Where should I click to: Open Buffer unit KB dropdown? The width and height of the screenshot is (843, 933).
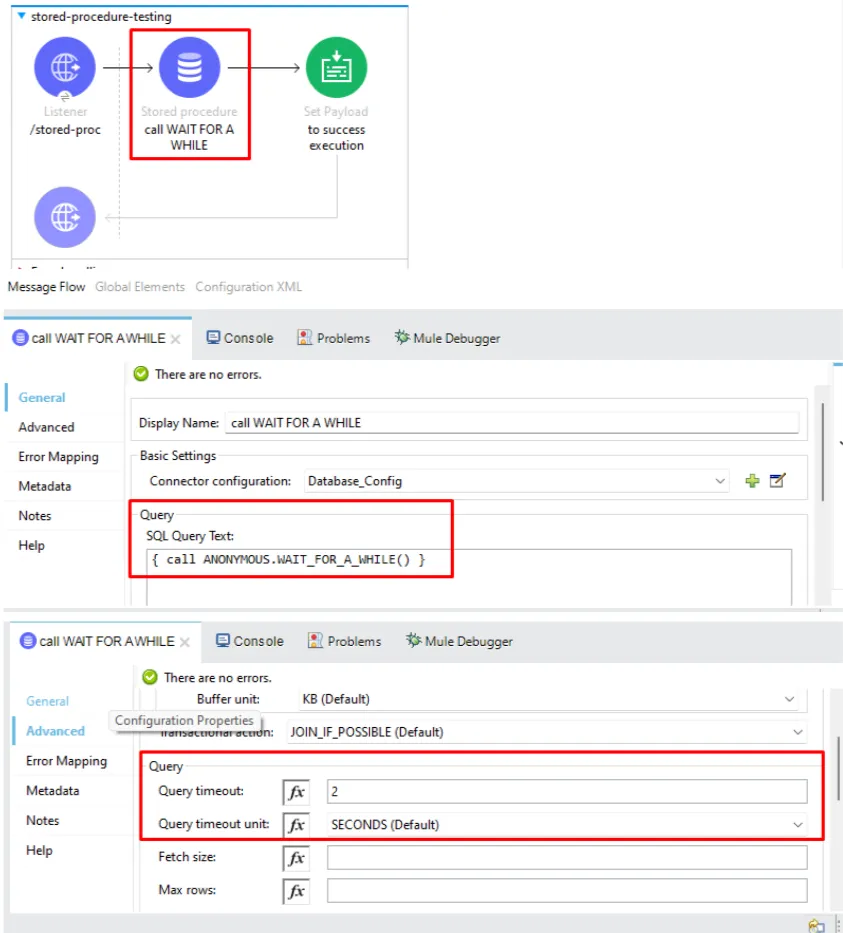(x=550, y=699)
